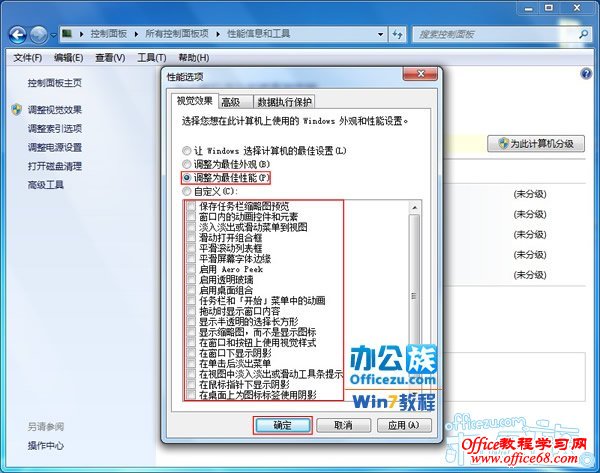Check 在鼠标指针下显示阴影

click(x=191, y=385)
